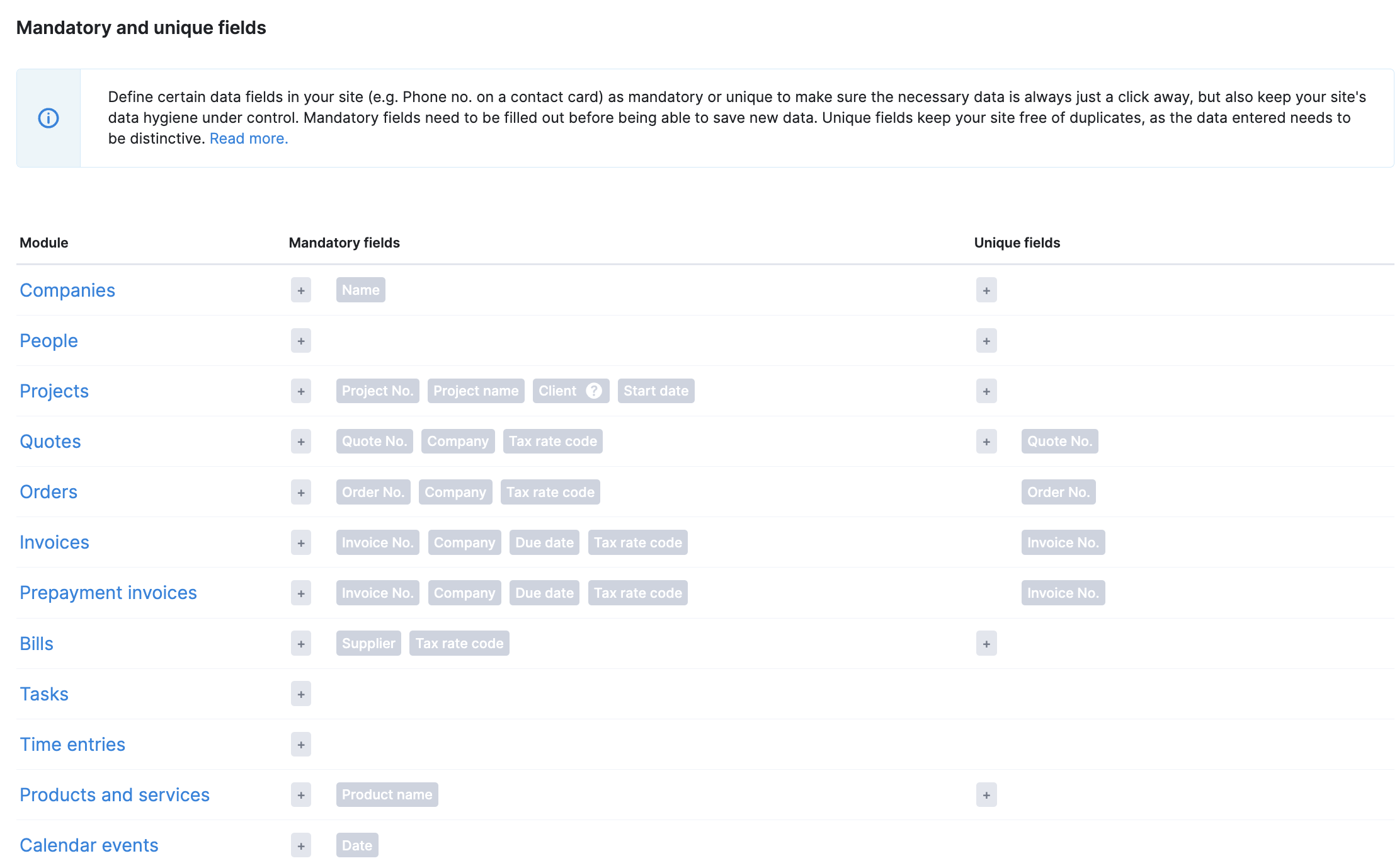
Task: Open the Orders module link
Action: [48, 492]
